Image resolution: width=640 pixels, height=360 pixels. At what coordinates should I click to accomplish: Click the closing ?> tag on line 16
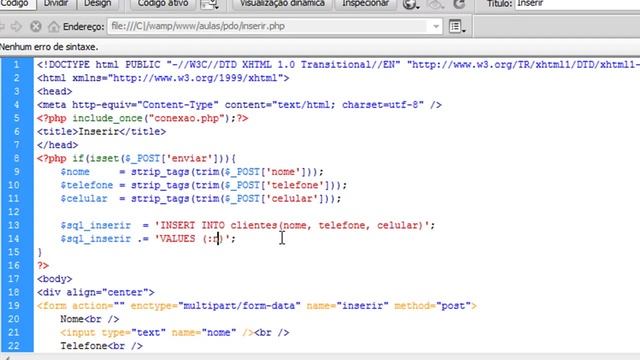click(x=43, y=266)
